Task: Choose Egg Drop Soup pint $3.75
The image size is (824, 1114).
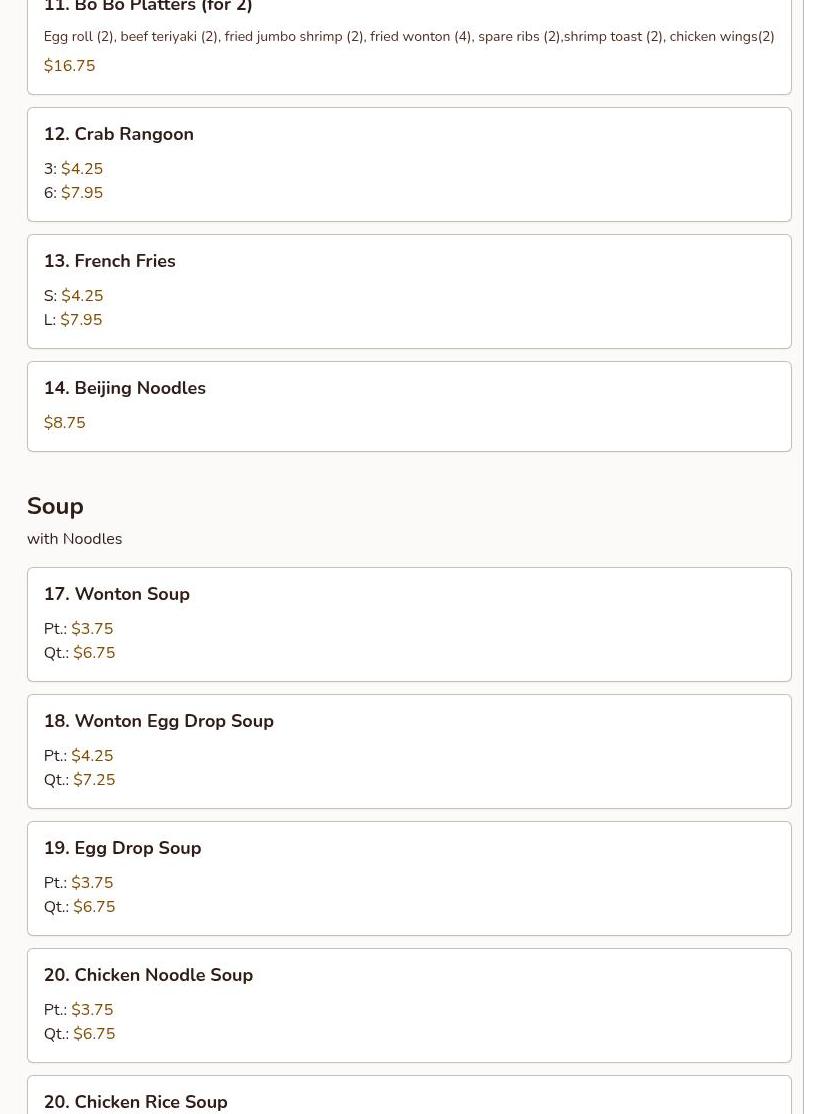Action: tap(92, 883)
